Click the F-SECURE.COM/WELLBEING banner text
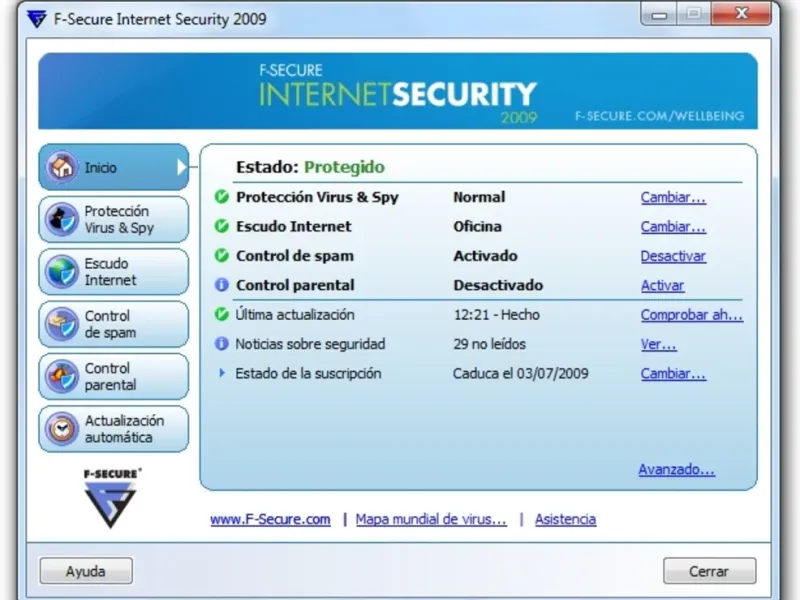The width and height of the screenshot is (800, 600). (659, 116)
